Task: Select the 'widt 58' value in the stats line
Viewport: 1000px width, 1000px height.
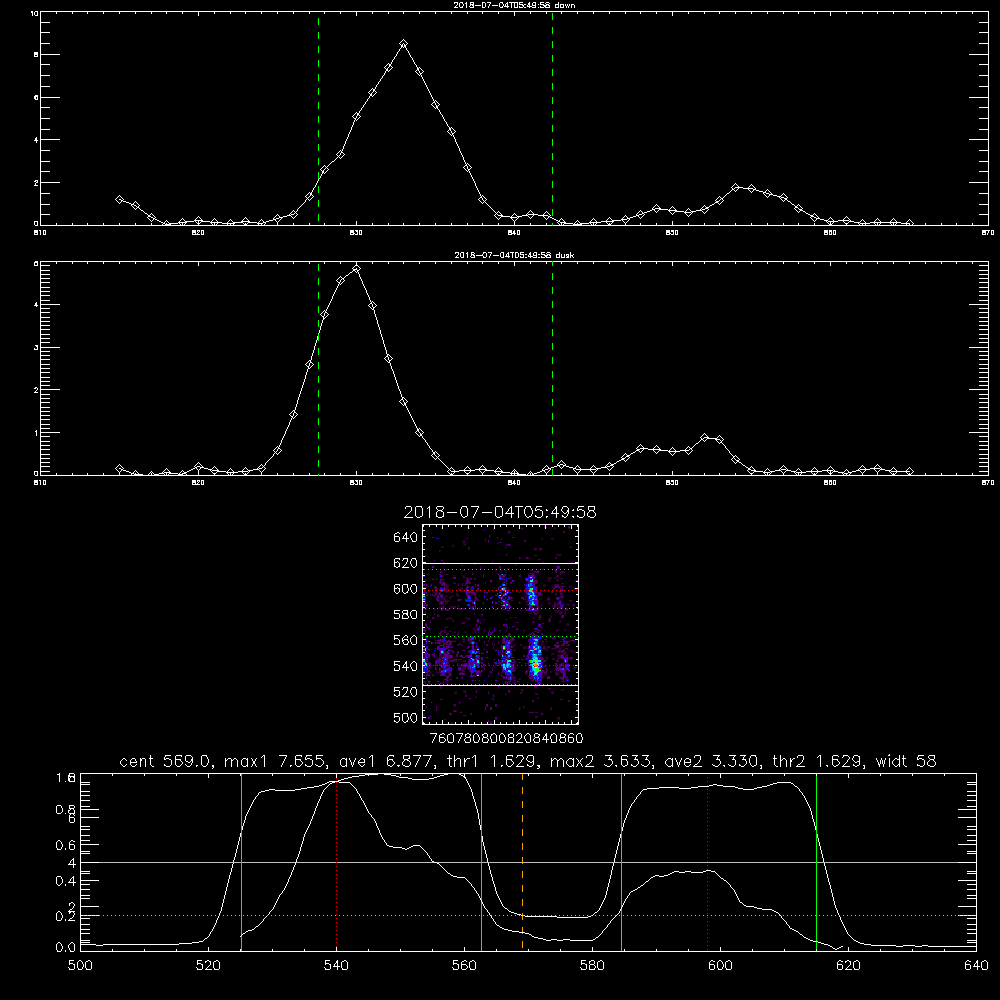Action: pyautogui.click(x=906, y=761)
